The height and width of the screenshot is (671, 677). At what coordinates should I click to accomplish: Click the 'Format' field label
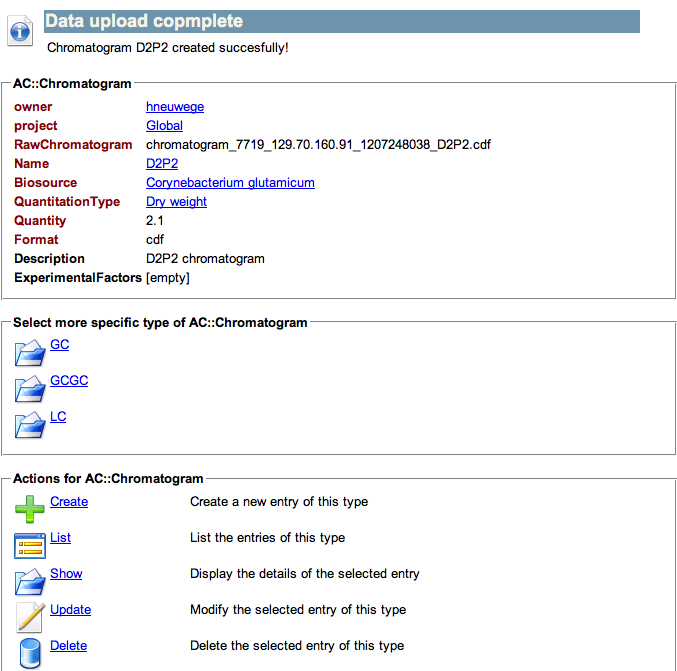click(x=36, y=240)
